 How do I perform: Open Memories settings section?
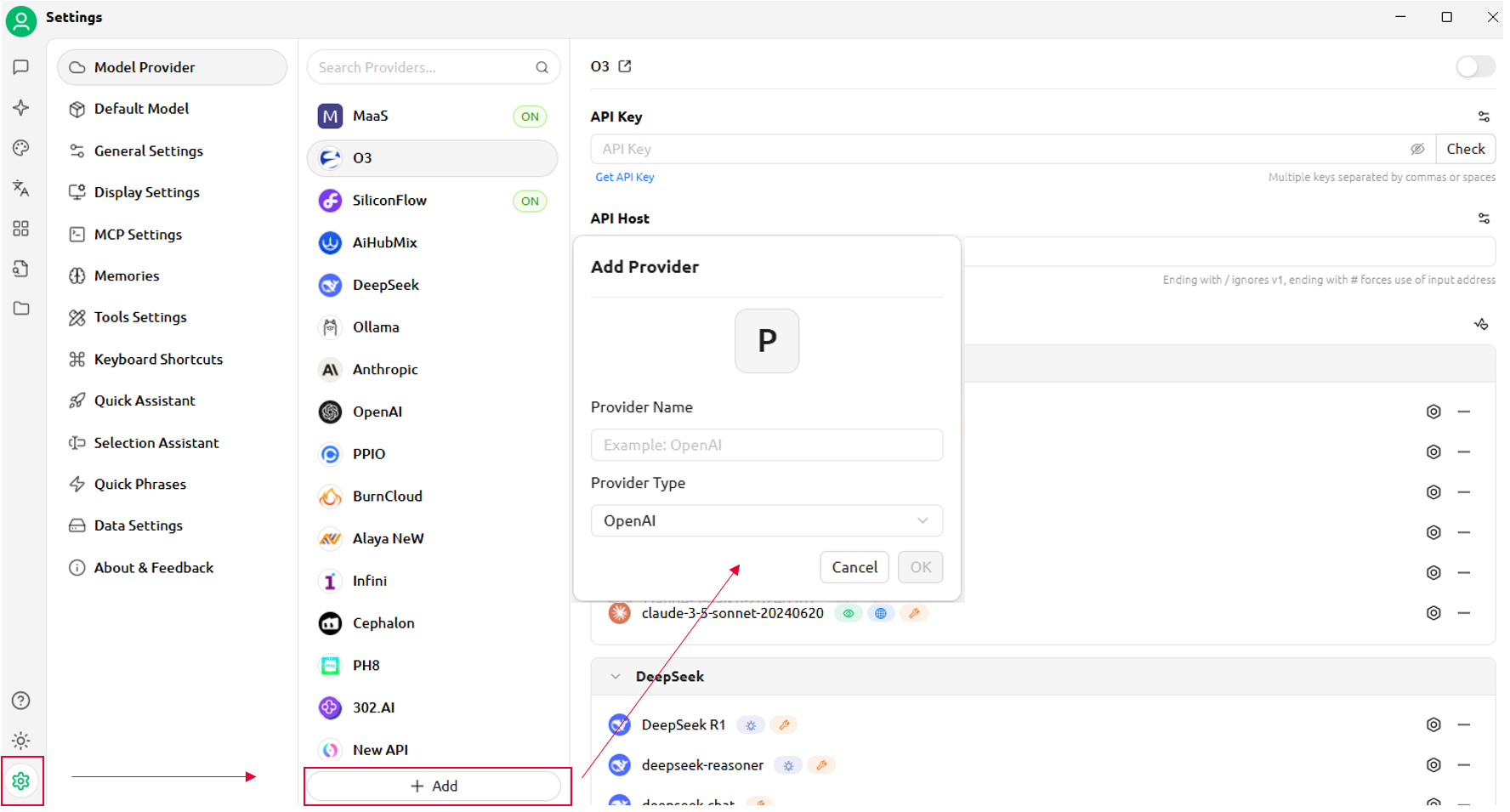(172, 275)
